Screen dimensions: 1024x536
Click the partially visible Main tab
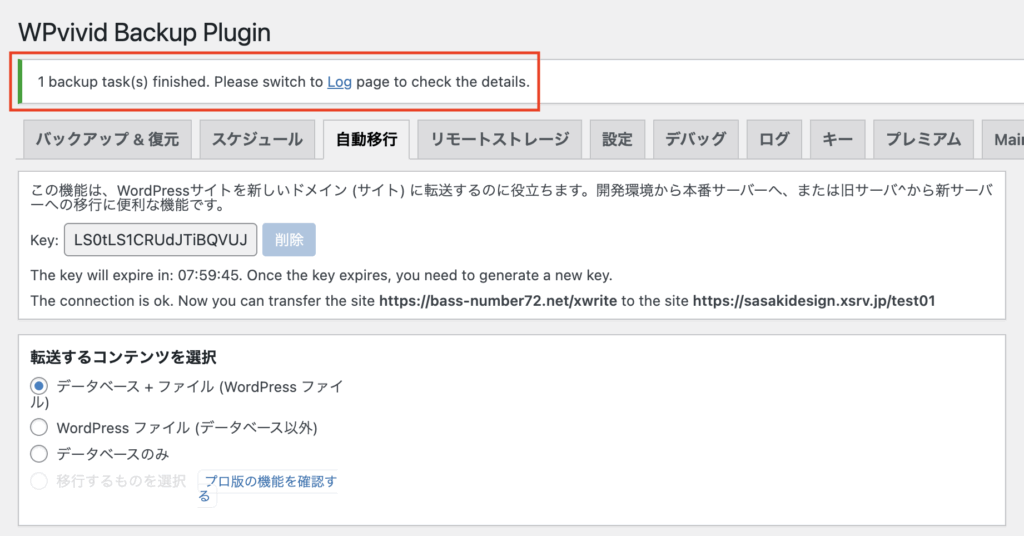(1004, 139)
